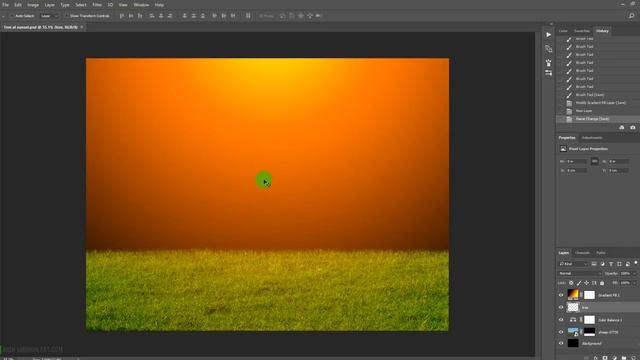Click the W width input field
Viewport: 640px width, 360px height.
pyautogui.click(x=576, y=162)
